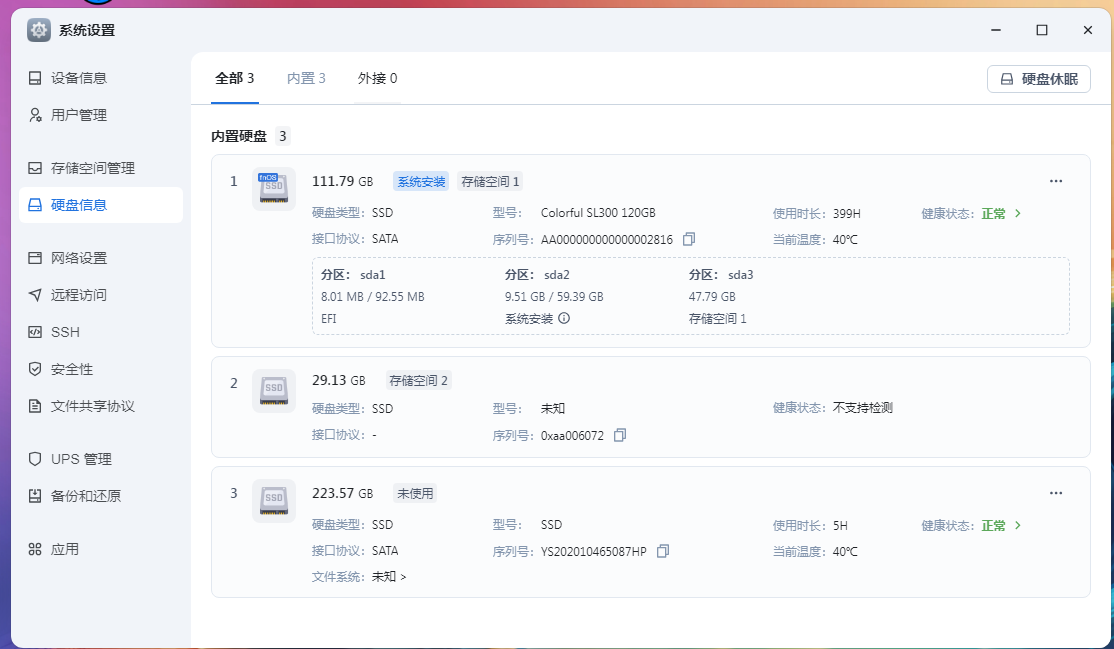Click the 存储空间管理 tray icon

tap(35, 168)
